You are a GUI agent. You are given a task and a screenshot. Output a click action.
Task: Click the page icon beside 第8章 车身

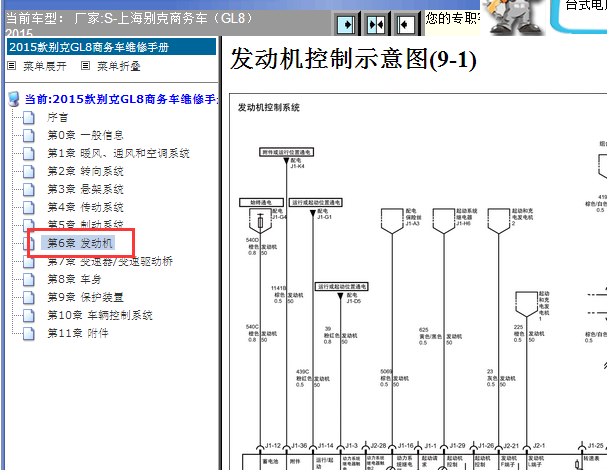coord(29,280)
